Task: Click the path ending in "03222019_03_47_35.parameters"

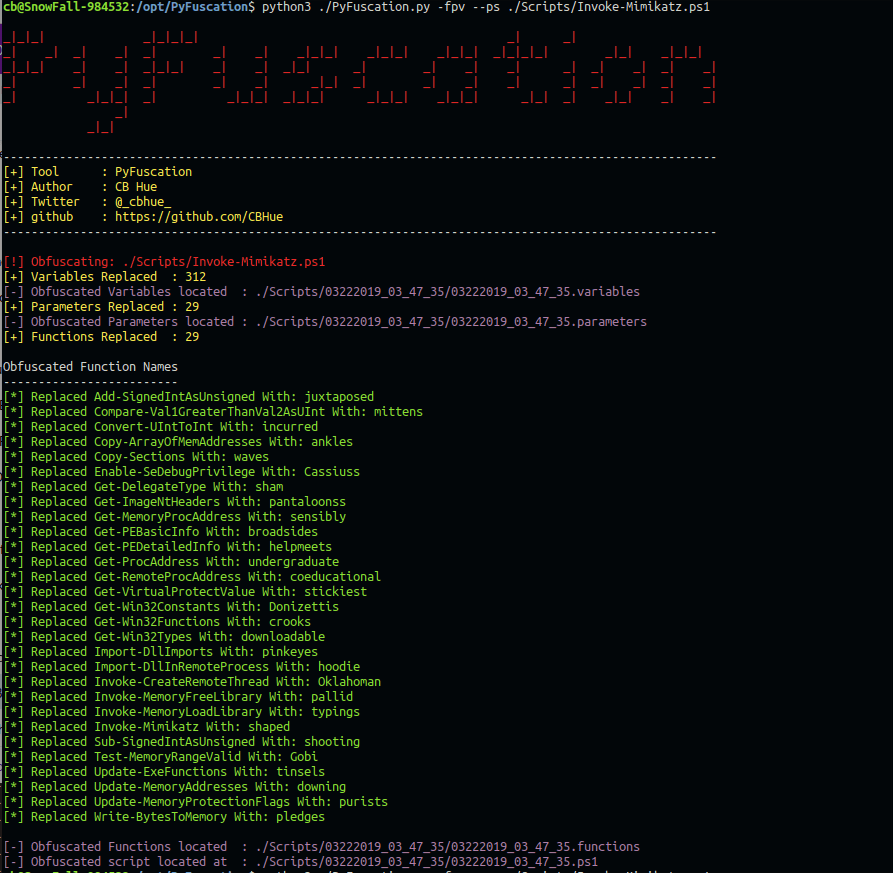Action: pyautogui.click(x=451, y=322)
